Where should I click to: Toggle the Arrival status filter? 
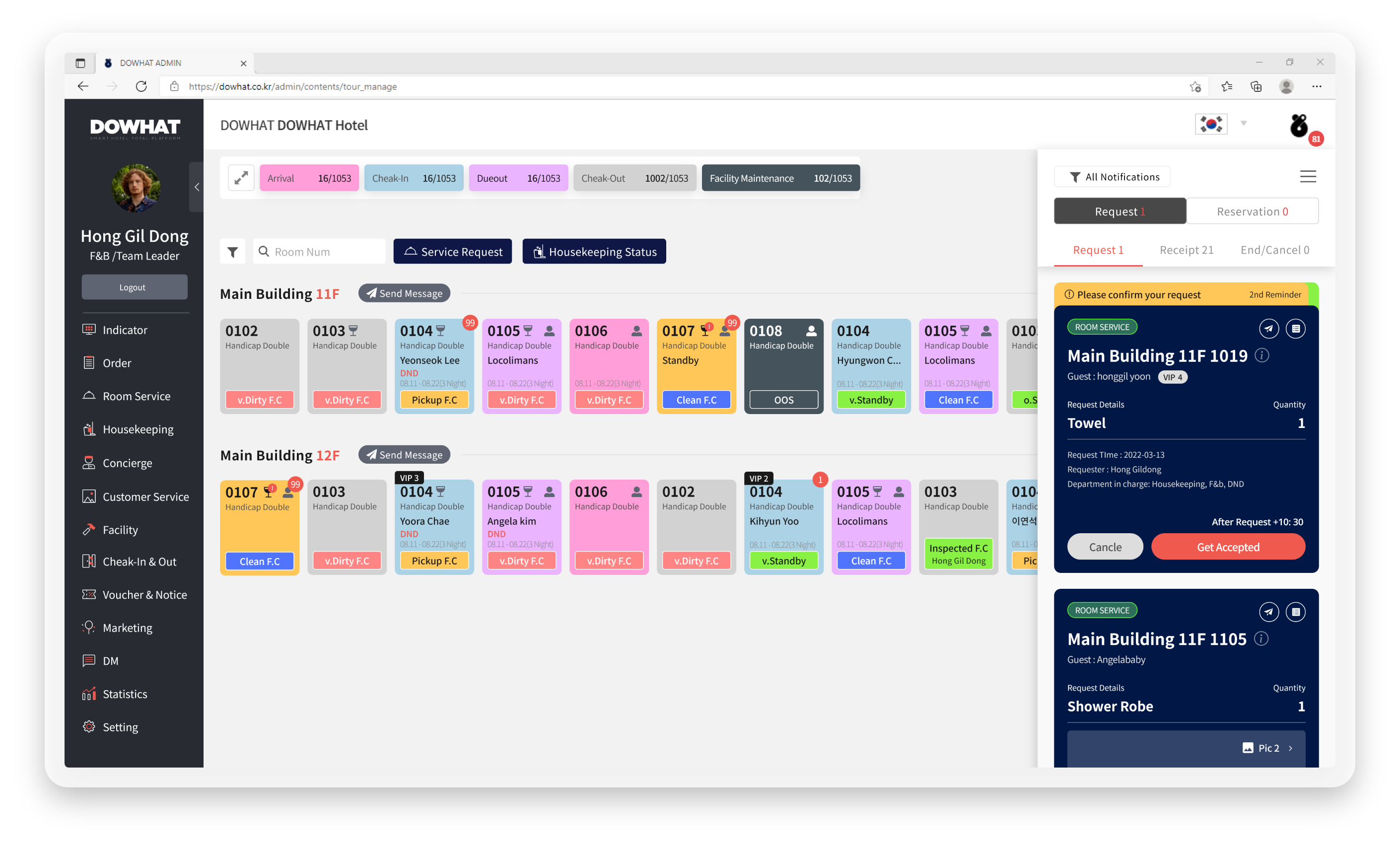coord(309,178)
